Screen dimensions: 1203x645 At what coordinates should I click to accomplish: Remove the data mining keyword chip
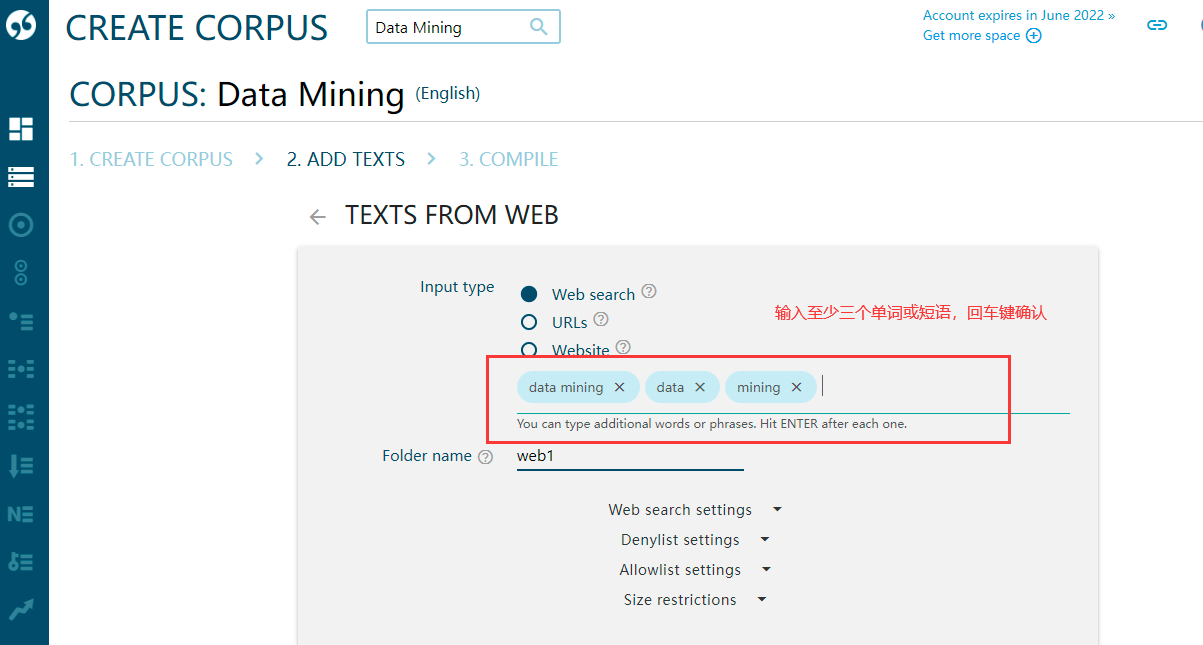click(619, 387)
